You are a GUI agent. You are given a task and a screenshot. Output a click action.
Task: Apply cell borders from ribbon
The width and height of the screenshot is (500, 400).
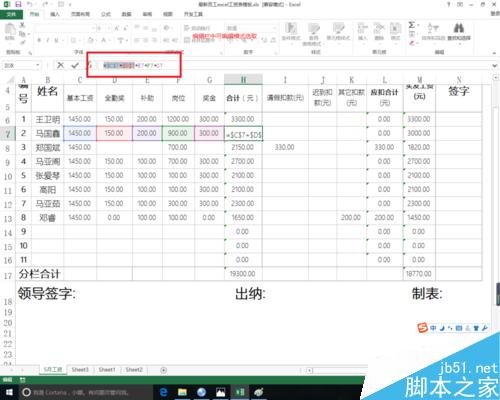[x=73, y=40]
